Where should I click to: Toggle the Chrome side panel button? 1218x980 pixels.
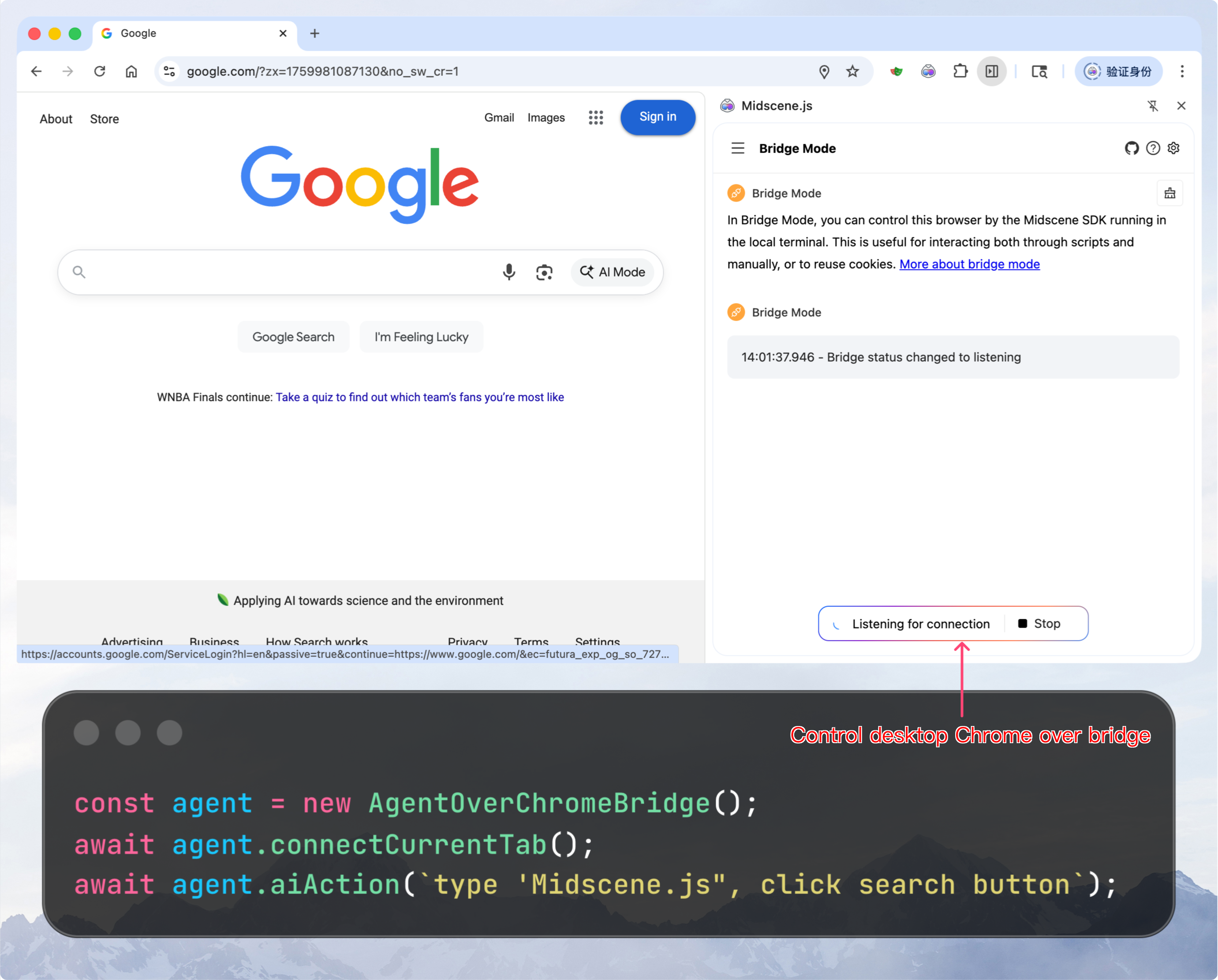pyautogui.click(x=991, y=71)
